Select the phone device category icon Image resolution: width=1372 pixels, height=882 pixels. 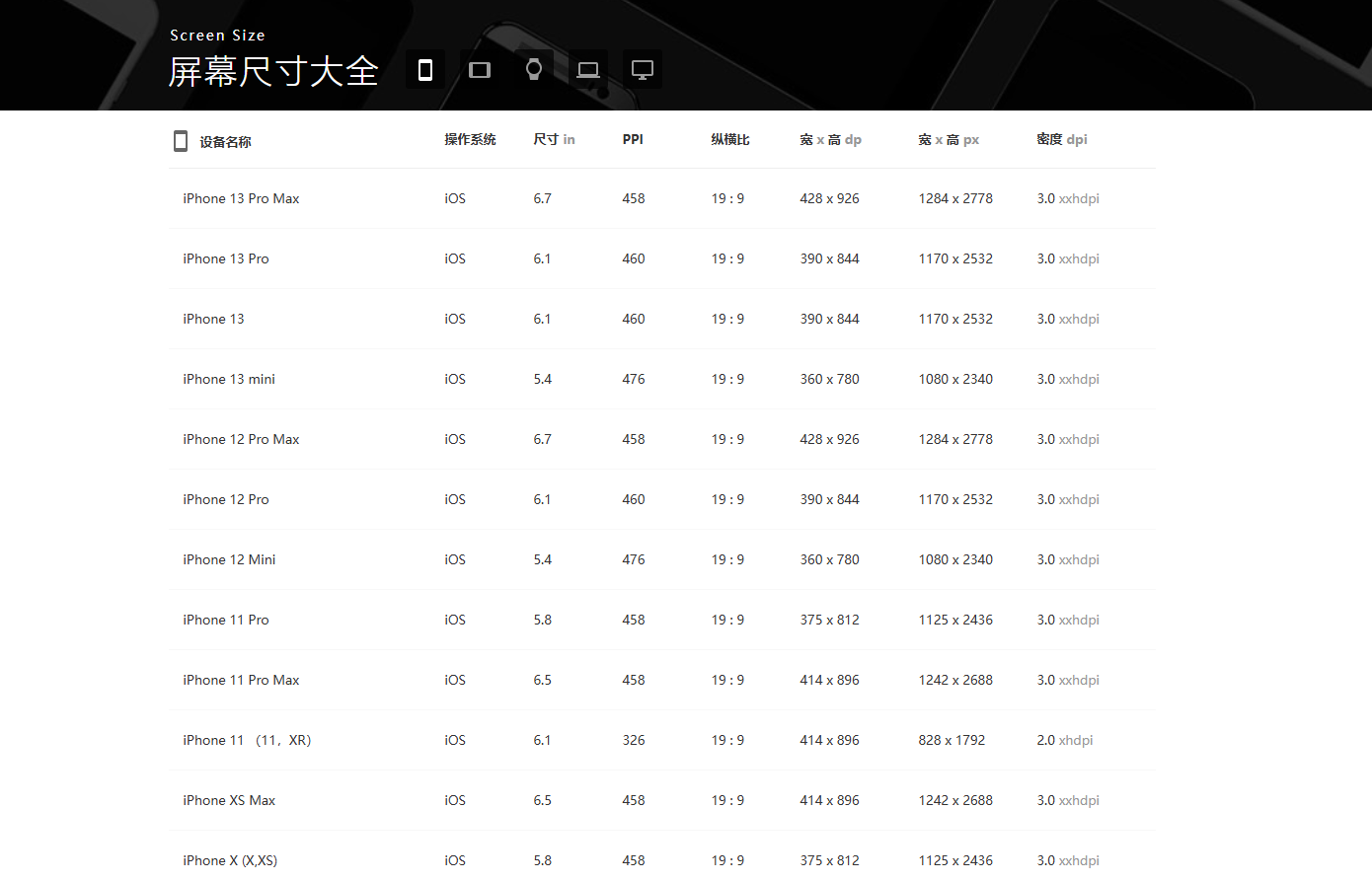tap(425, 70)
